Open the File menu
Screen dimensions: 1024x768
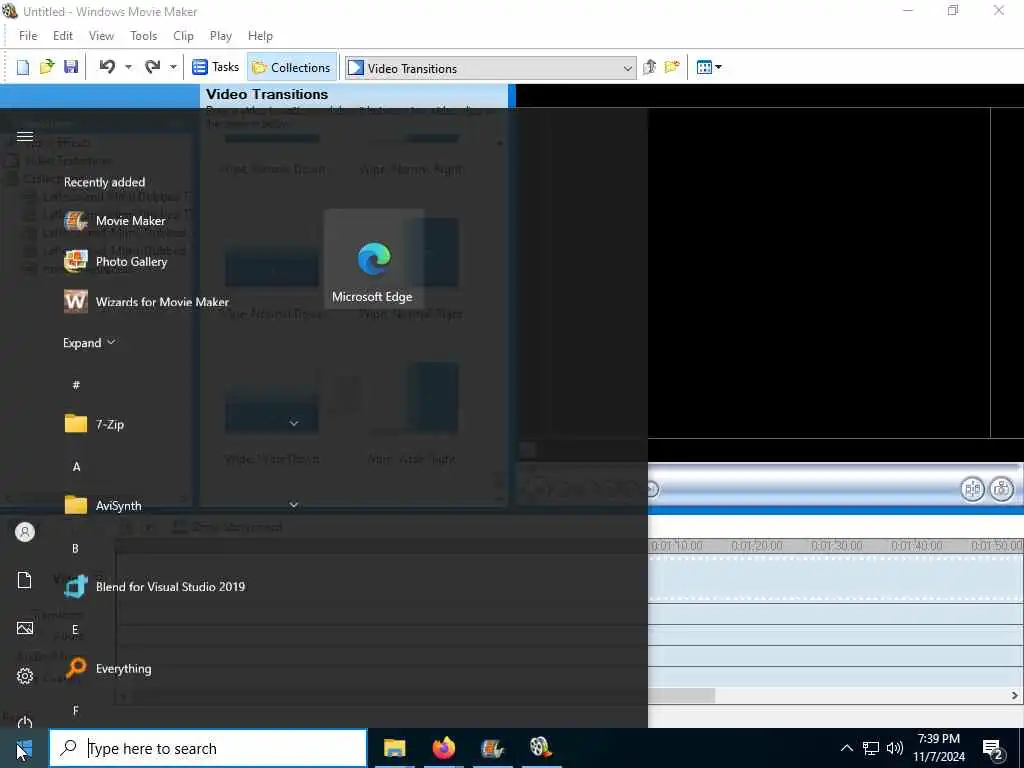pos(28,36)
